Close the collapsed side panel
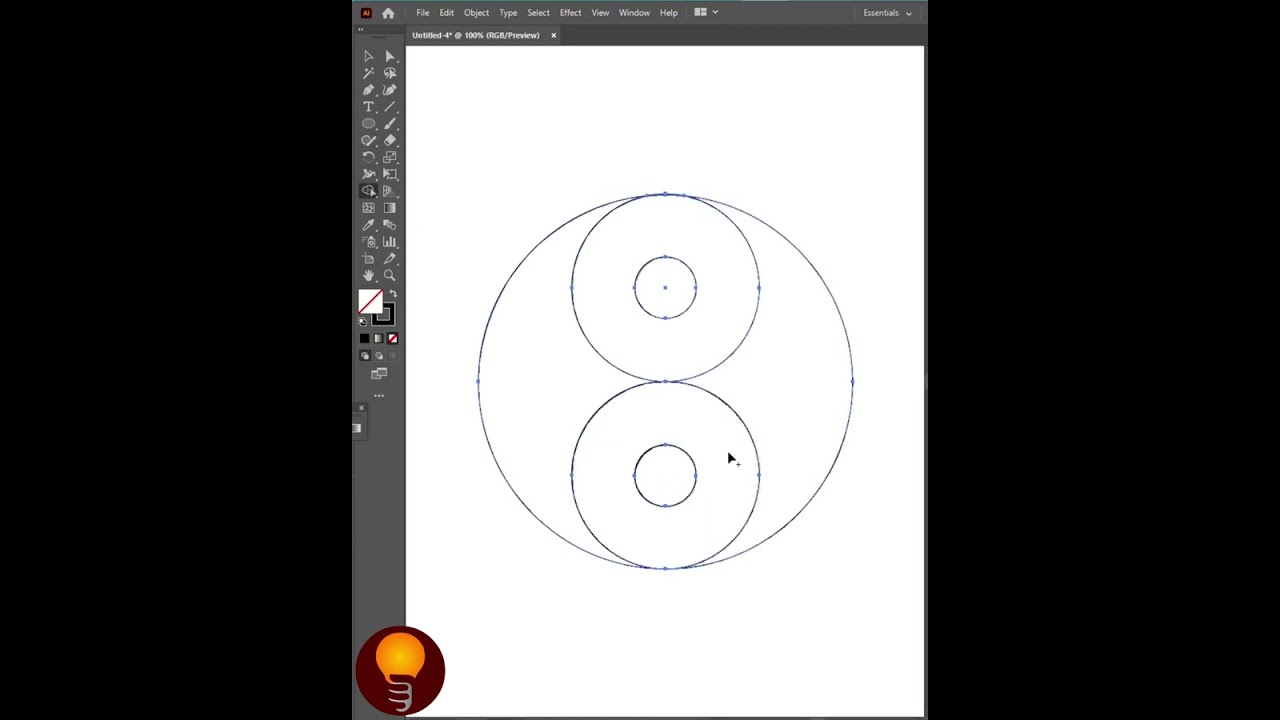Screen dimensions: 1280x720 coord(361,407)
